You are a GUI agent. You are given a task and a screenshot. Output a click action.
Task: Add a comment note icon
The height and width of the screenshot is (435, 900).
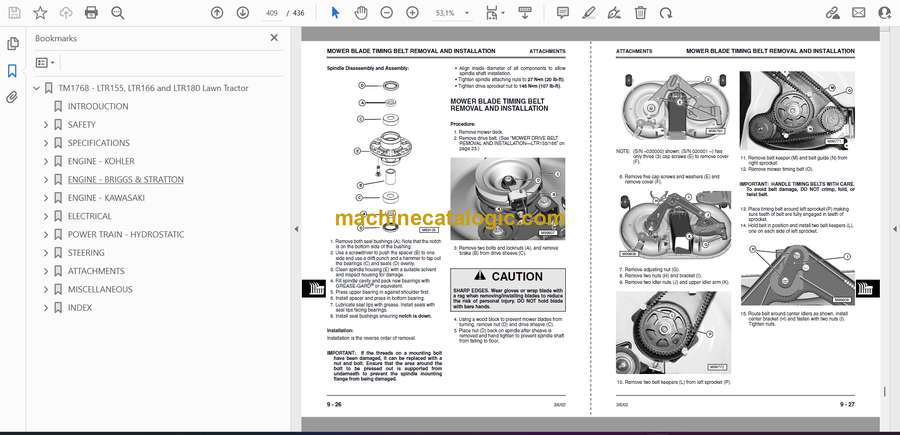point(563,13)
